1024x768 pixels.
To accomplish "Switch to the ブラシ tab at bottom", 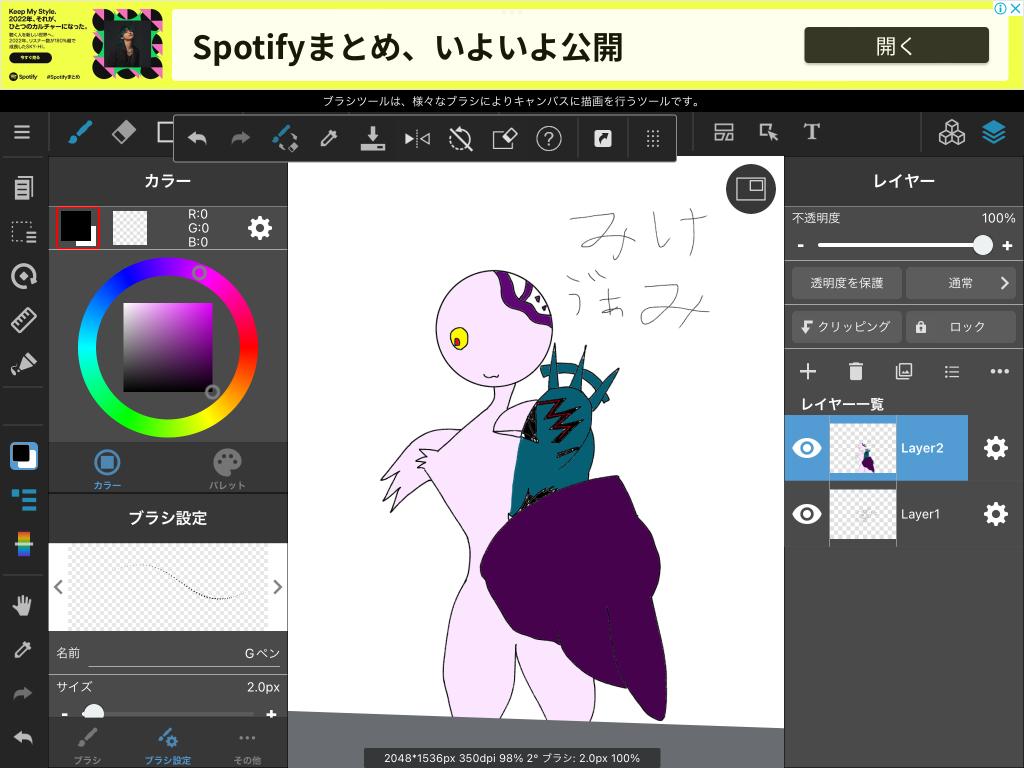I will (87, 745).
